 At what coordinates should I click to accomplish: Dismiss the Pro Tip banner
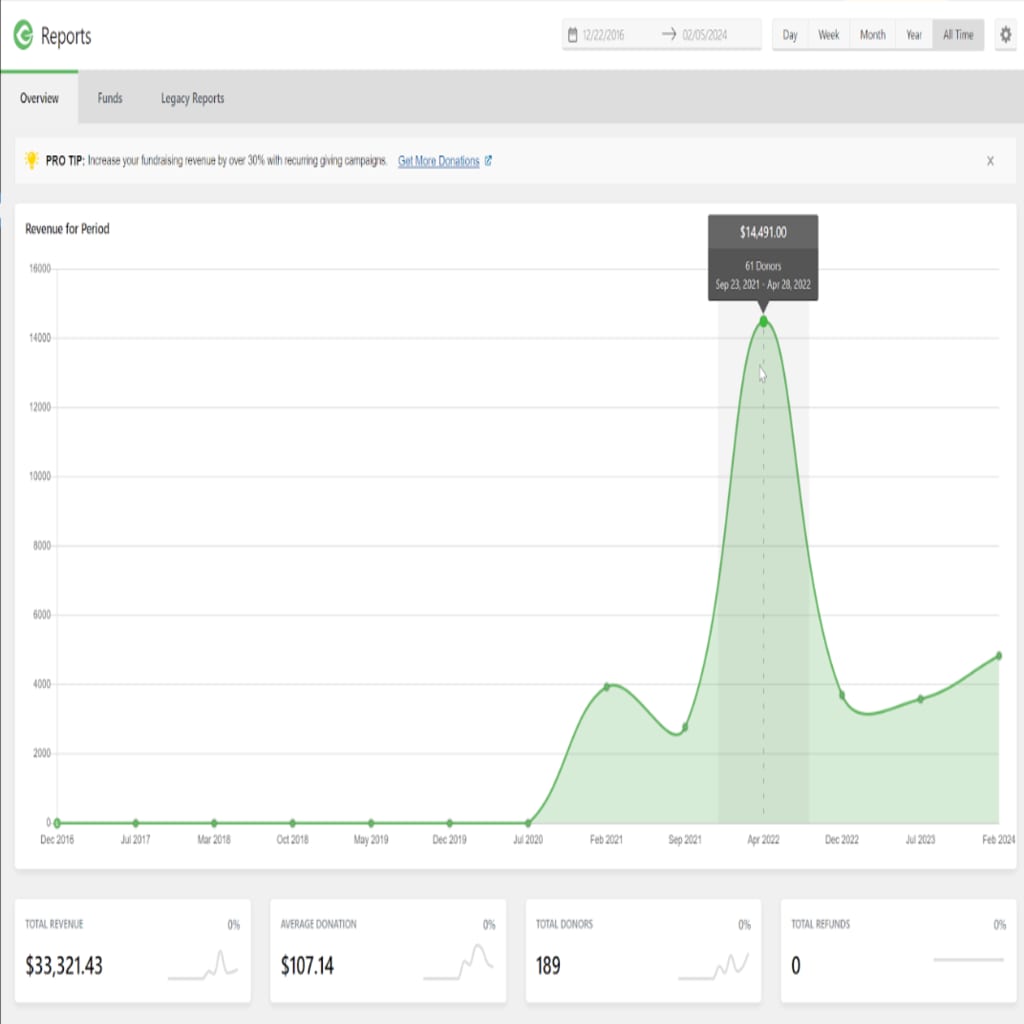(x=990, y=161)
